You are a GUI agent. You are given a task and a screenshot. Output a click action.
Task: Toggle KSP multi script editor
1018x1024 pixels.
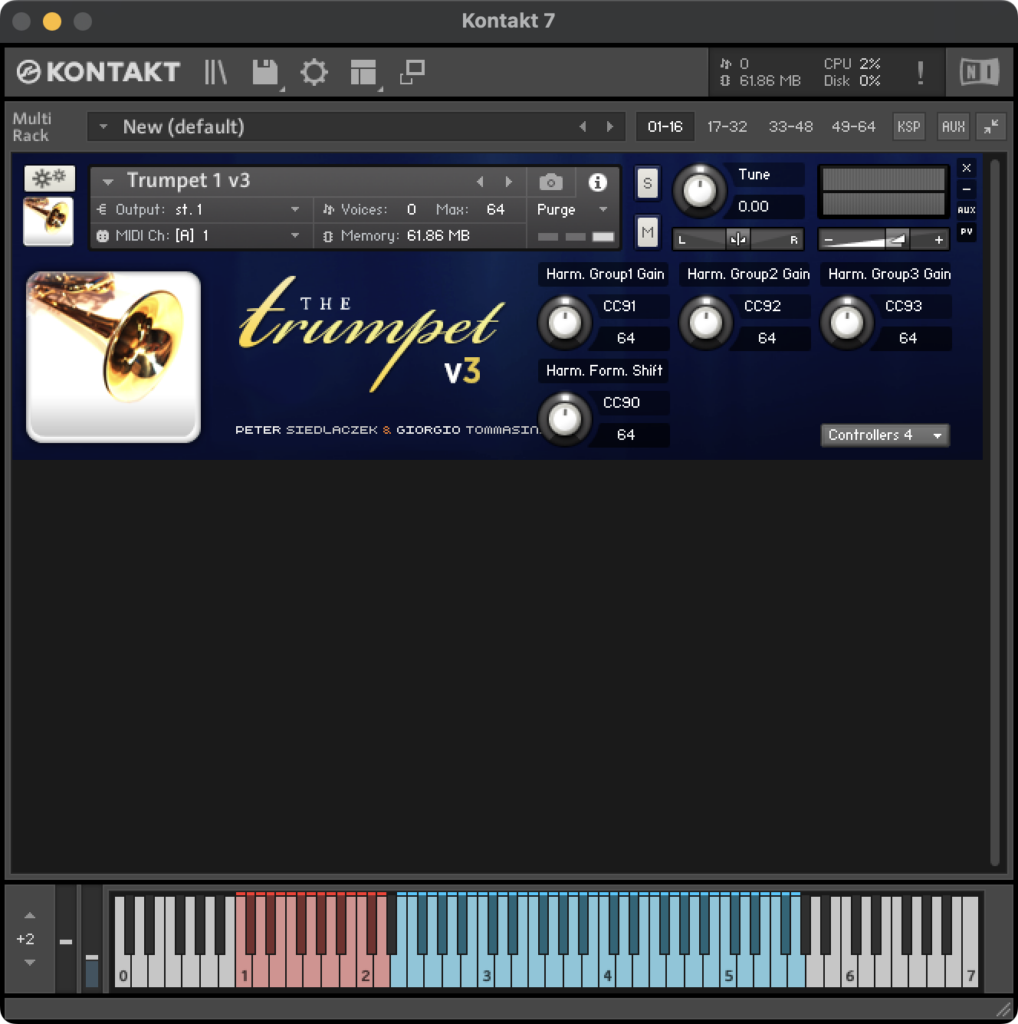tap(908, 127)
